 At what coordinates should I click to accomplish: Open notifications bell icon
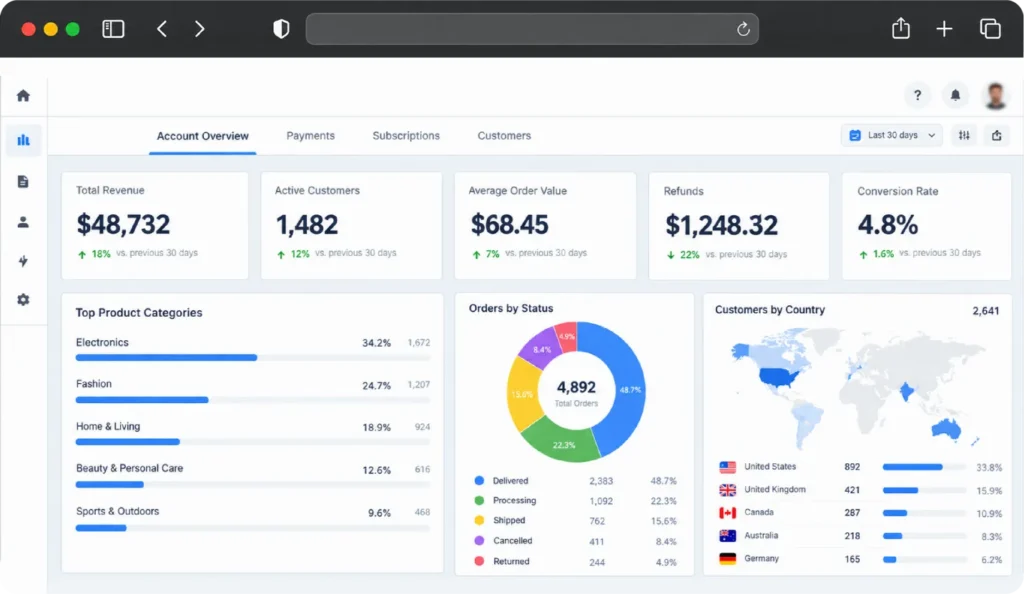tap(955, 95)
